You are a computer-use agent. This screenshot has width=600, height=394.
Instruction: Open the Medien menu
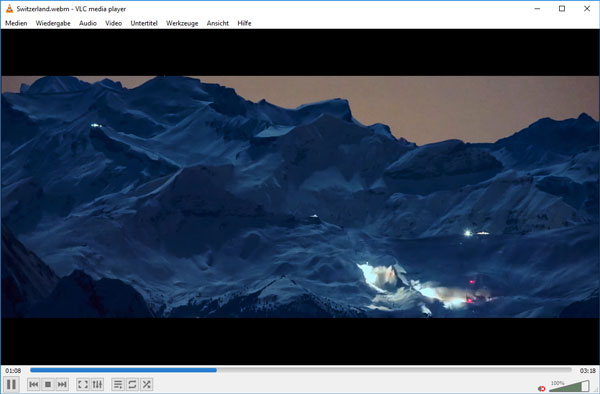(x=16, y=23)
